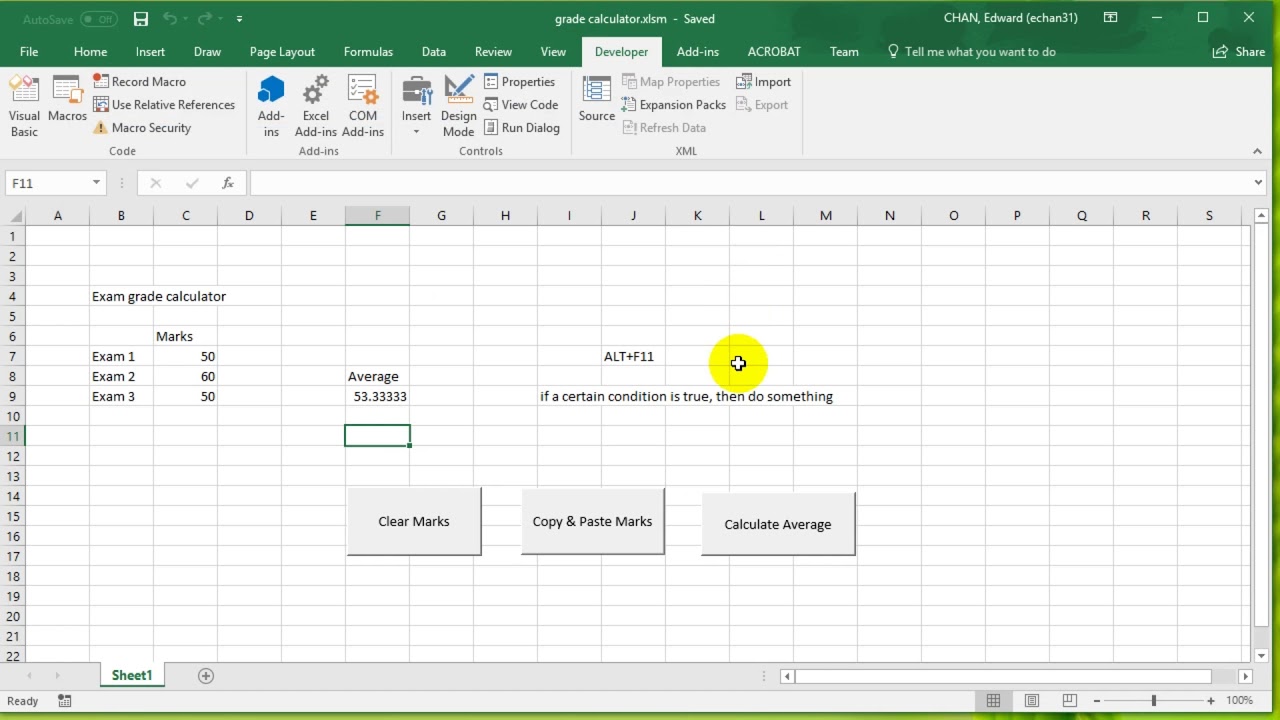The width and height of the screenshot is (1280, 720).
Task: Select all cells with corner button
Action: pyautogui.click(x=14, y=216)
